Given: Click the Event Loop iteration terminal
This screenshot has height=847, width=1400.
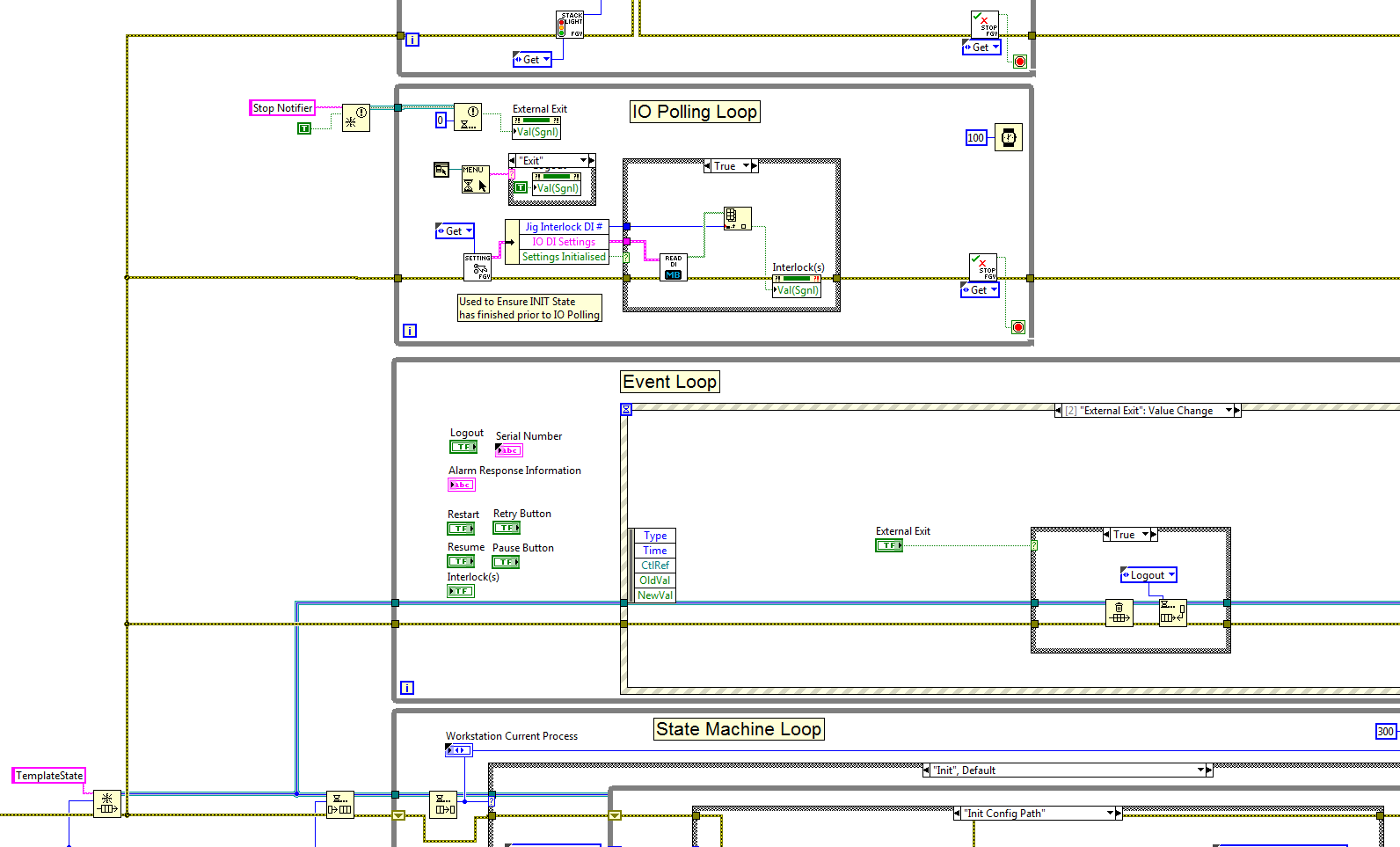Looking at the screenshot, I should pyautogui.click(x=407, y=688).
